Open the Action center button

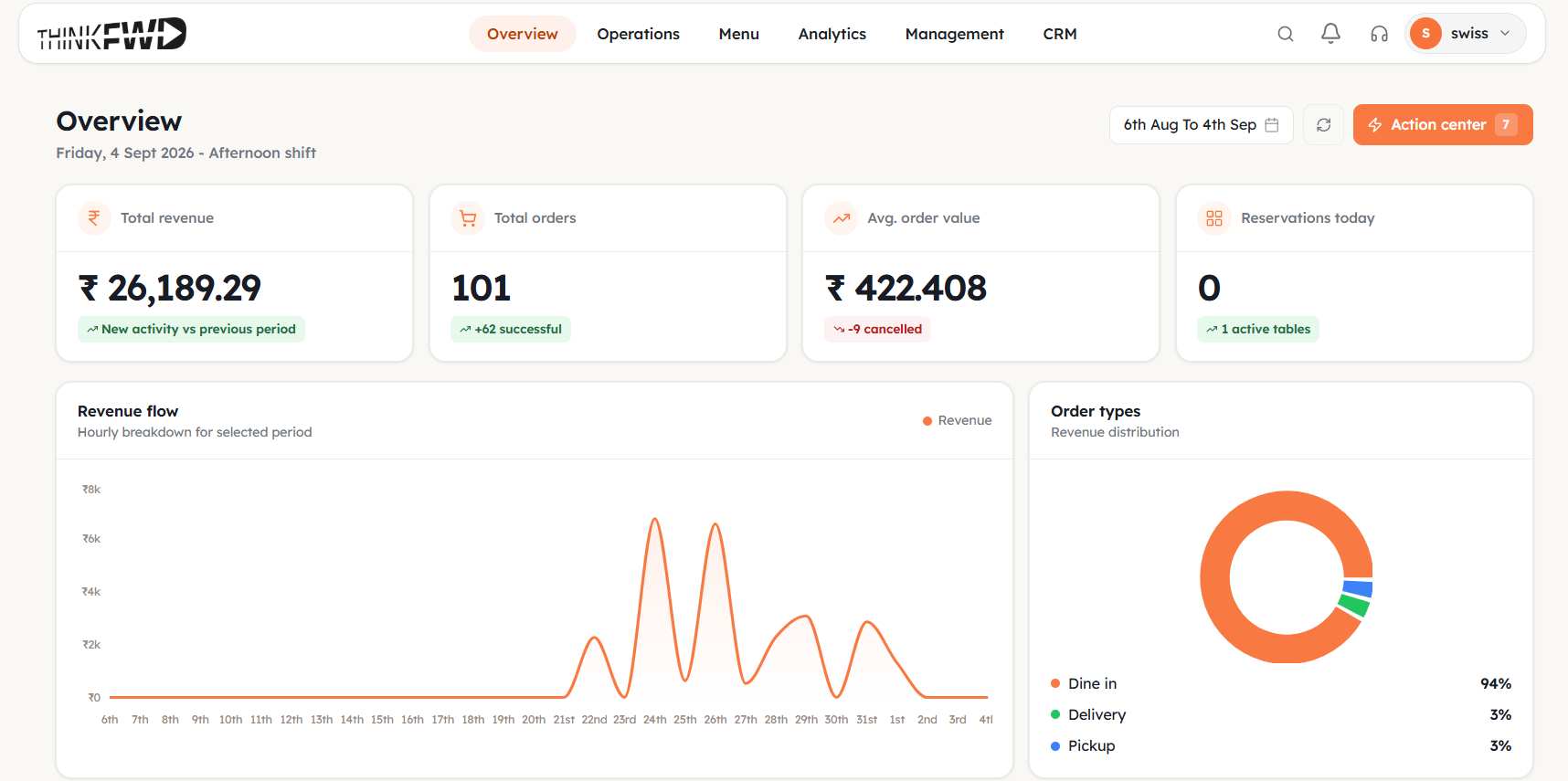[1442, 125]
